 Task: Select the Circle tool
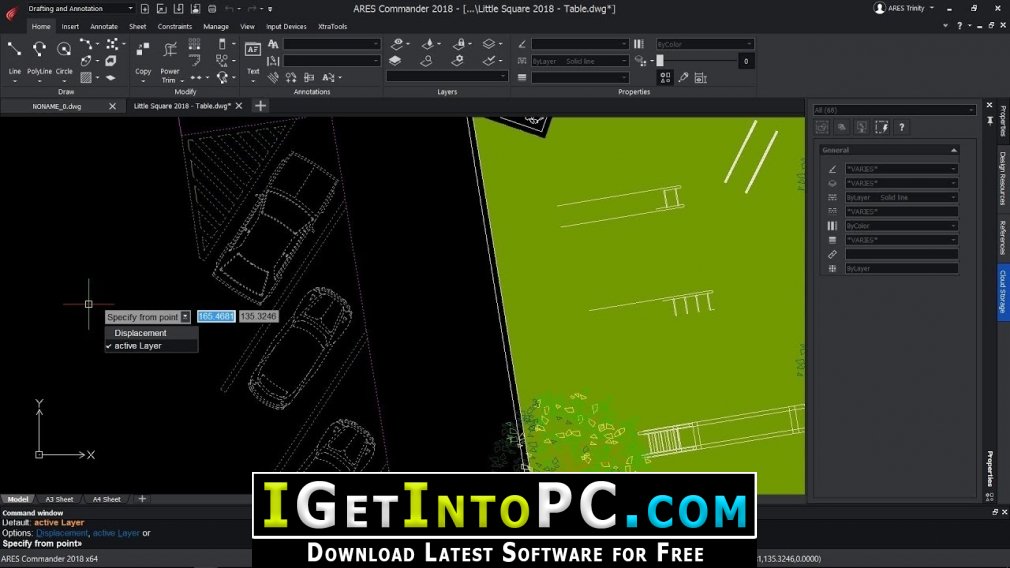point(64,49)
